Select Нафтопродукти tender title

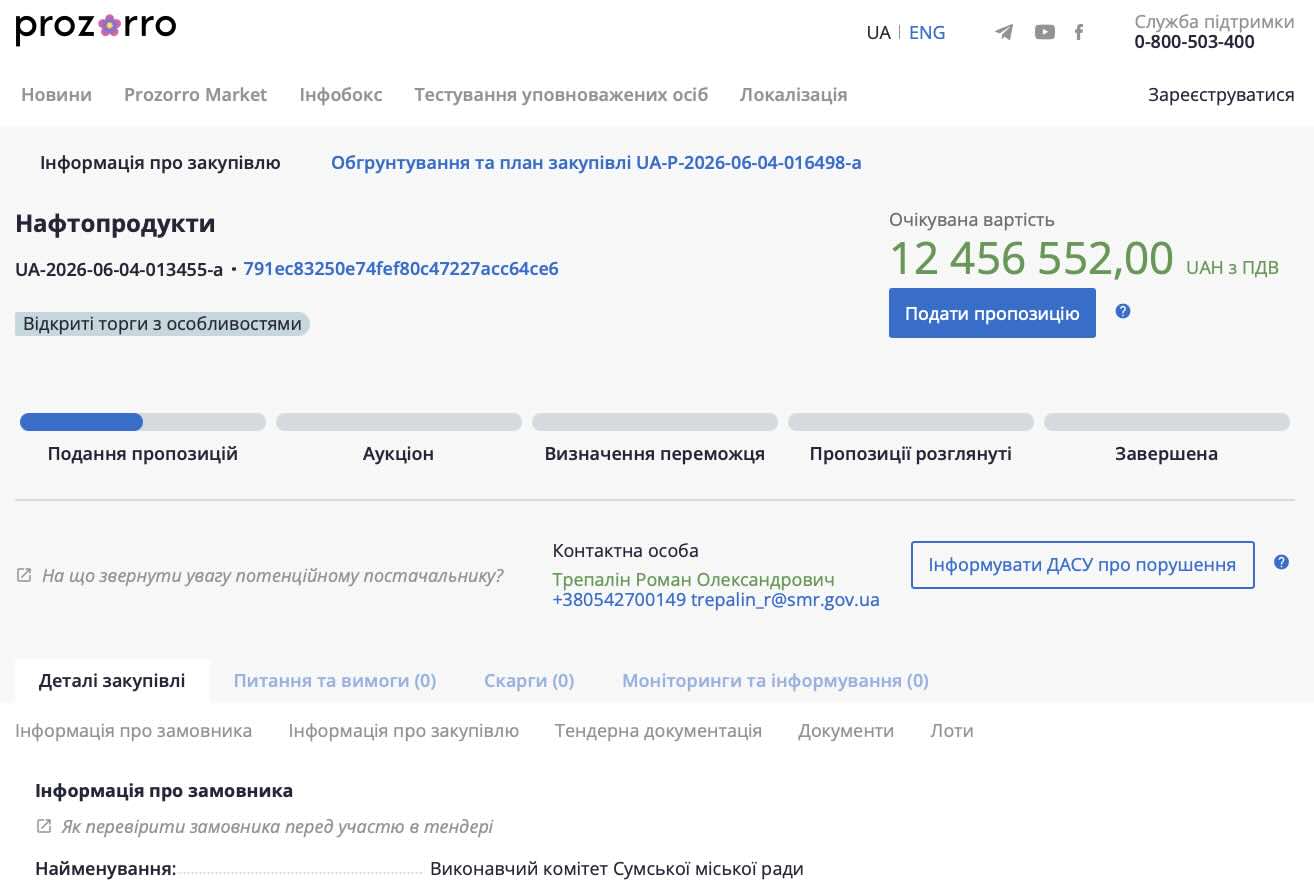[x=115, y=224]
